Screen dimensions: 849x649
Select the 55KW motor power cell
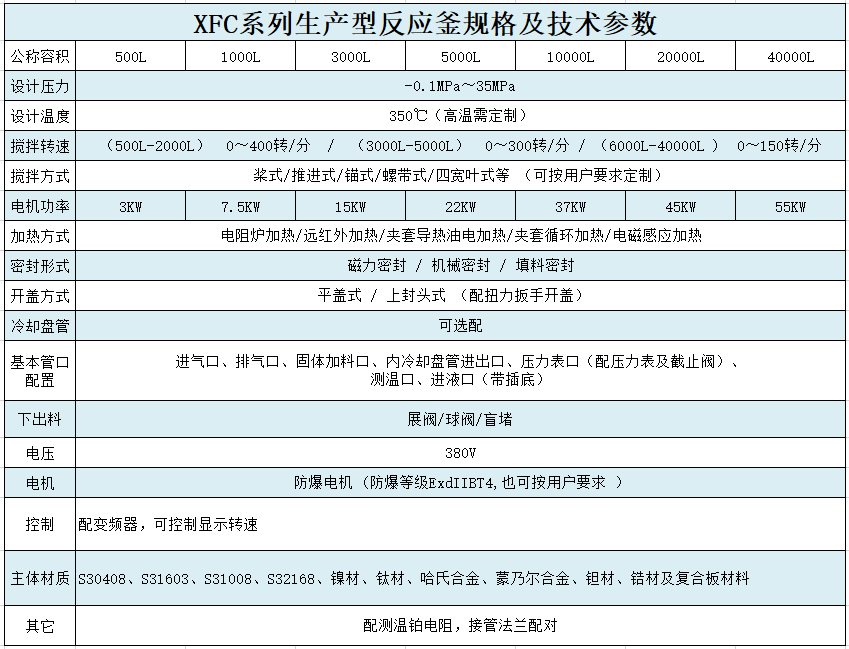(x=790, y=207)
